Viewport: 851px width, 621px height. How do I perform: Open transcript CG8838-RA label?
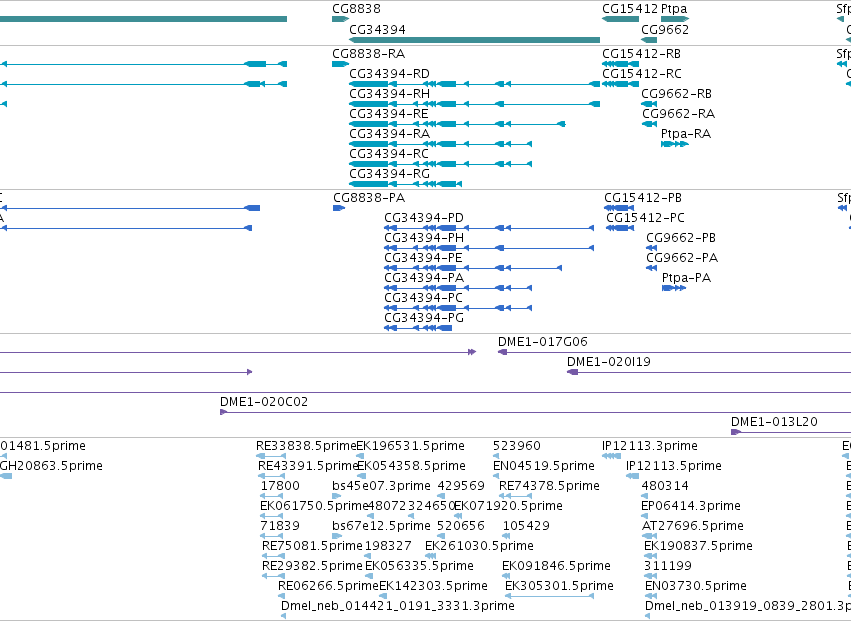point(369,54)
